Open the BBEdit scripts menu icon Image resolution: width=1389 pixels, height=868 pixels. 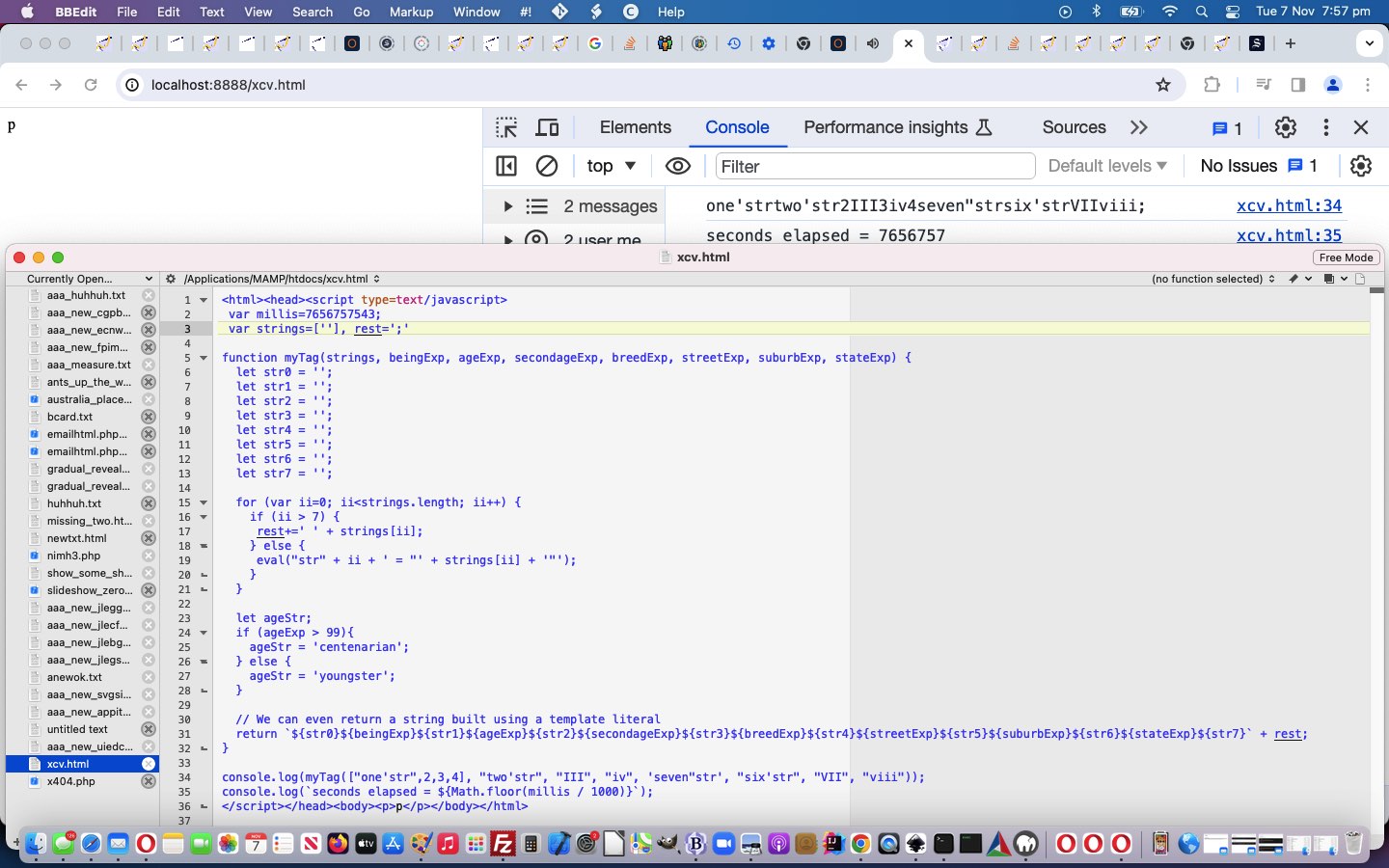click(526, 12)
